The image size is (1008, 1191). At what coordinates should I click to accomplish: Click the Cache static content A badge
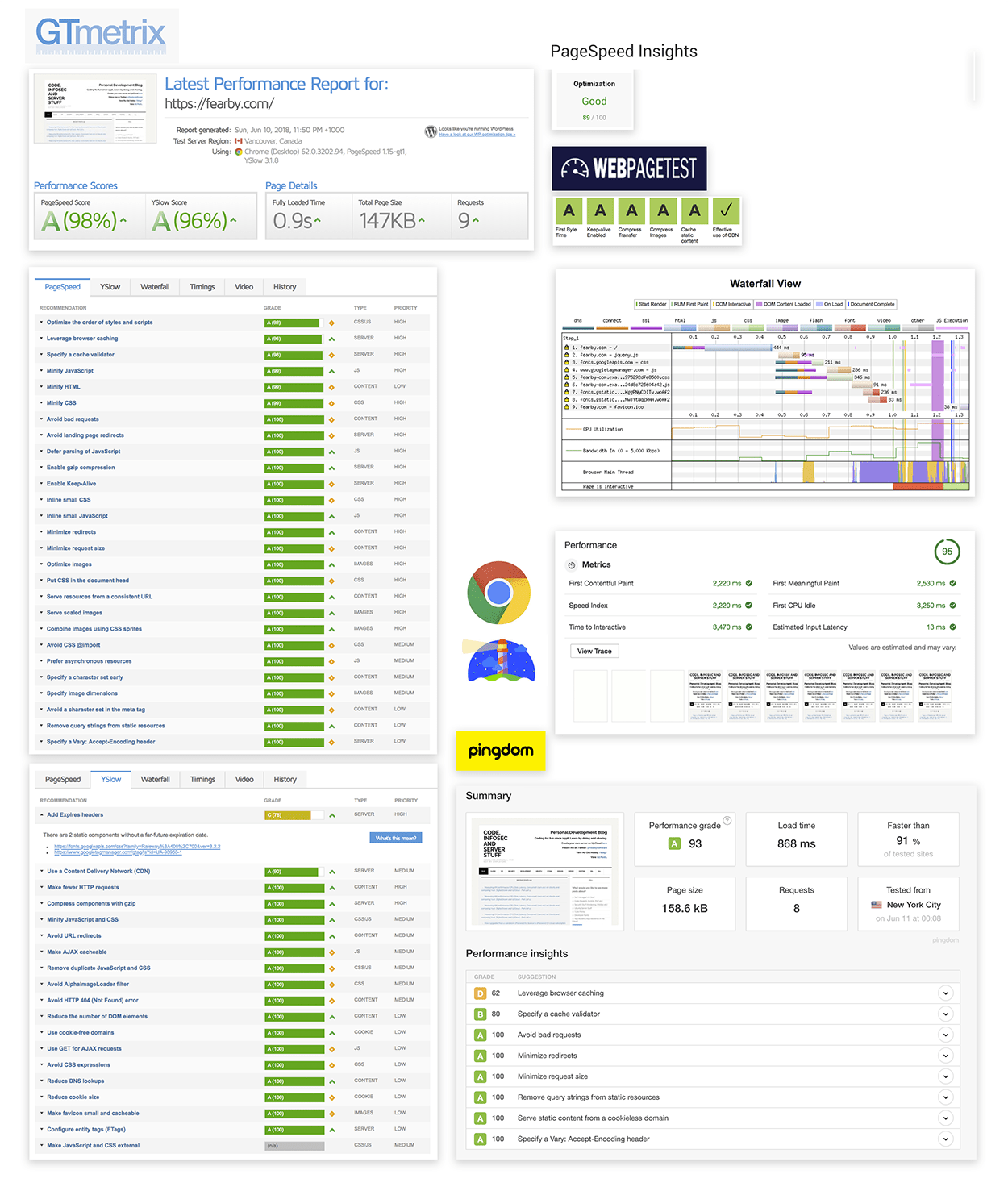point(694,210)
